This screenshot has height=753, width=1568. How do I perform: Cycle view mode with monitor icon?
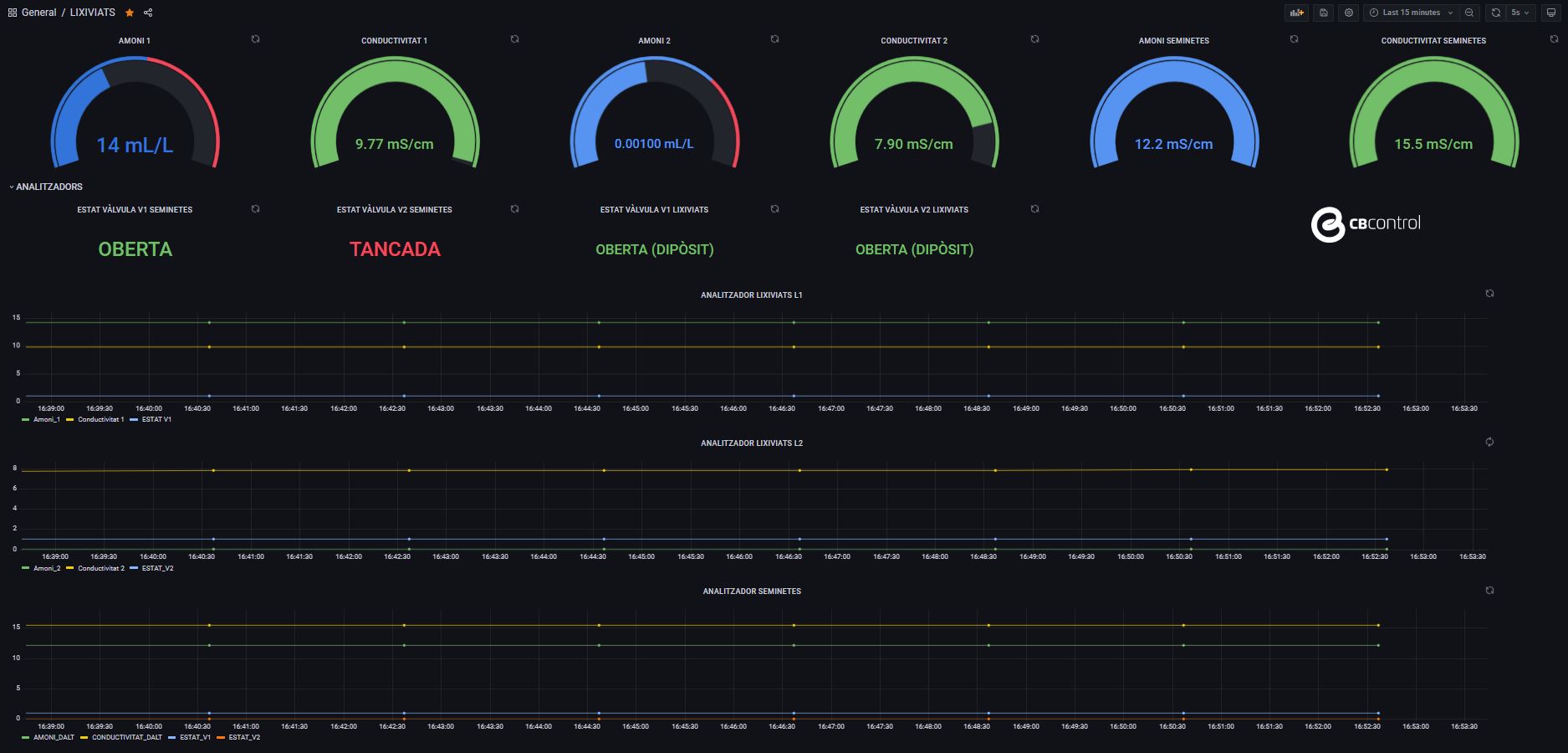(x=1552, y=13)
